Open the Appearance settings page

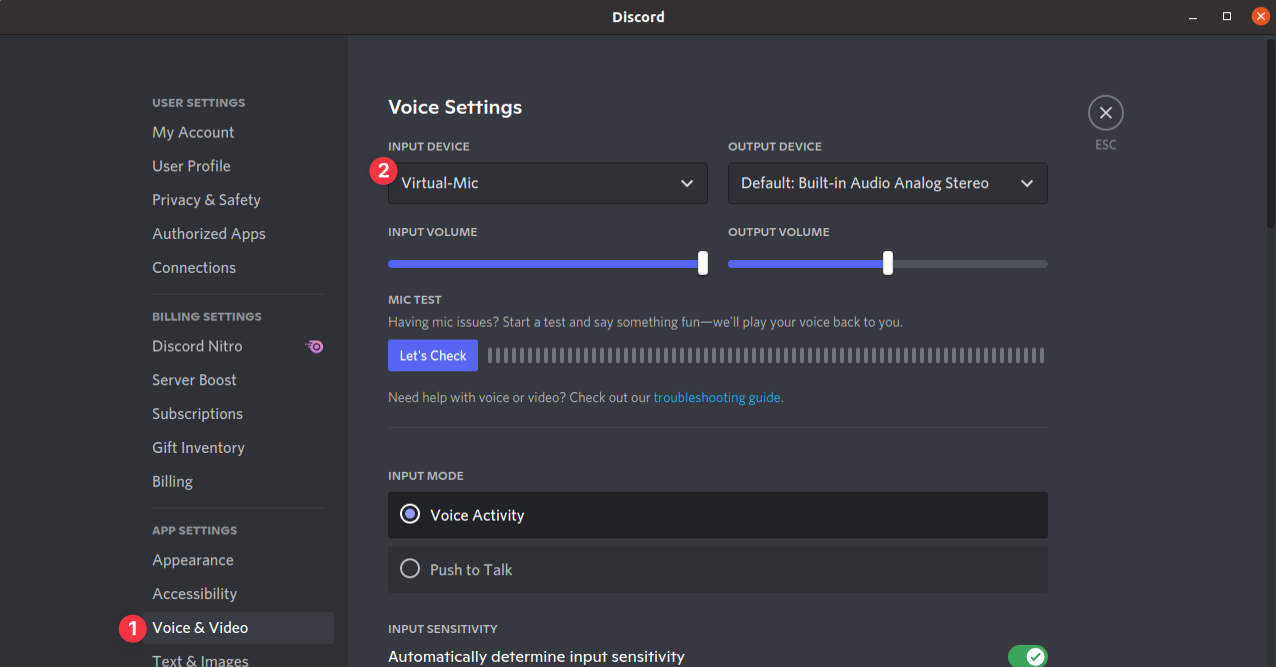point(193,560)
